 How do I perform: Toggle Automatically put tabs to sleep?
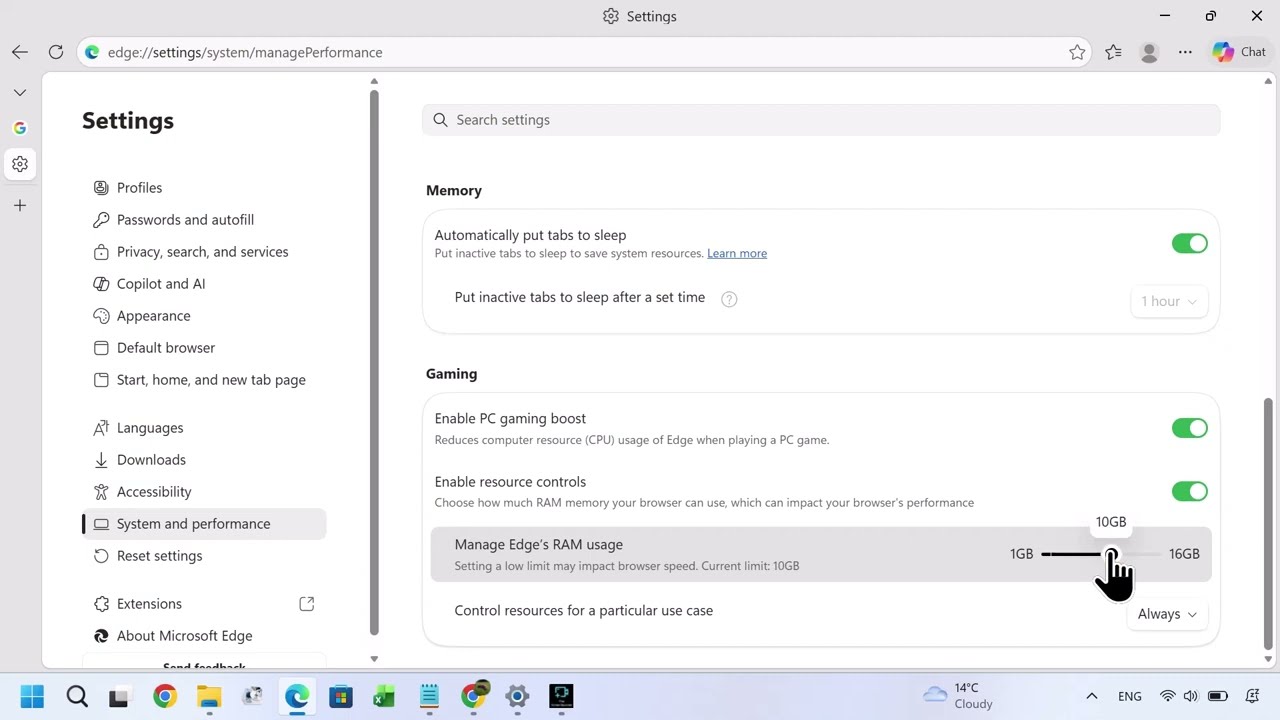coord(1190,244)
